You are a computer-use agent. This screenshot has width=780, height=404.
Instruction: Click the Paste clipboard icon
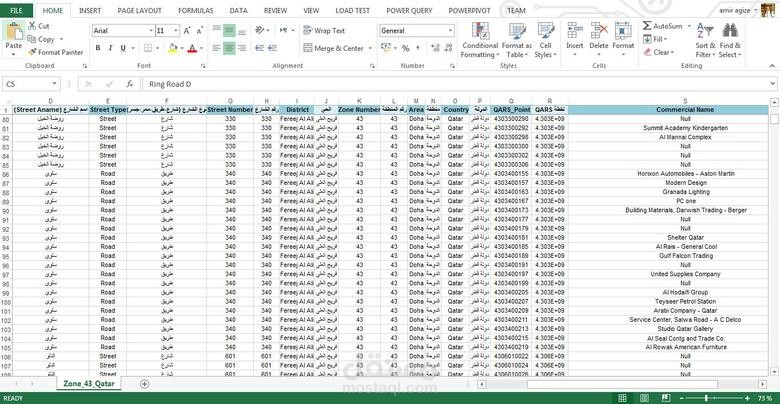click(x=14, y=31)
